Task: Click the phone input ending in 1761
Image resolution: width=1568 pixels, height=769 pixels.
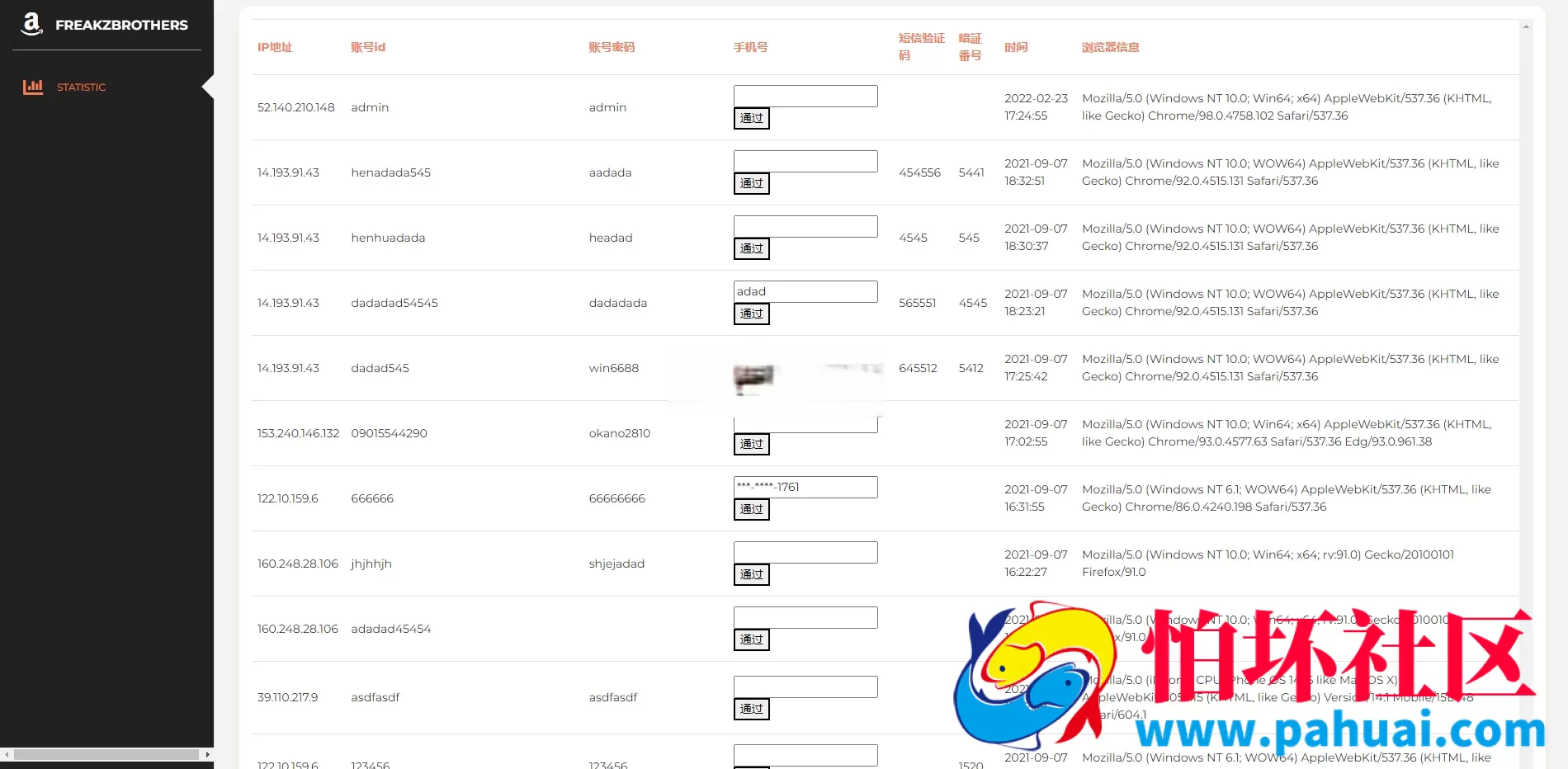Action: coord(805,487)
